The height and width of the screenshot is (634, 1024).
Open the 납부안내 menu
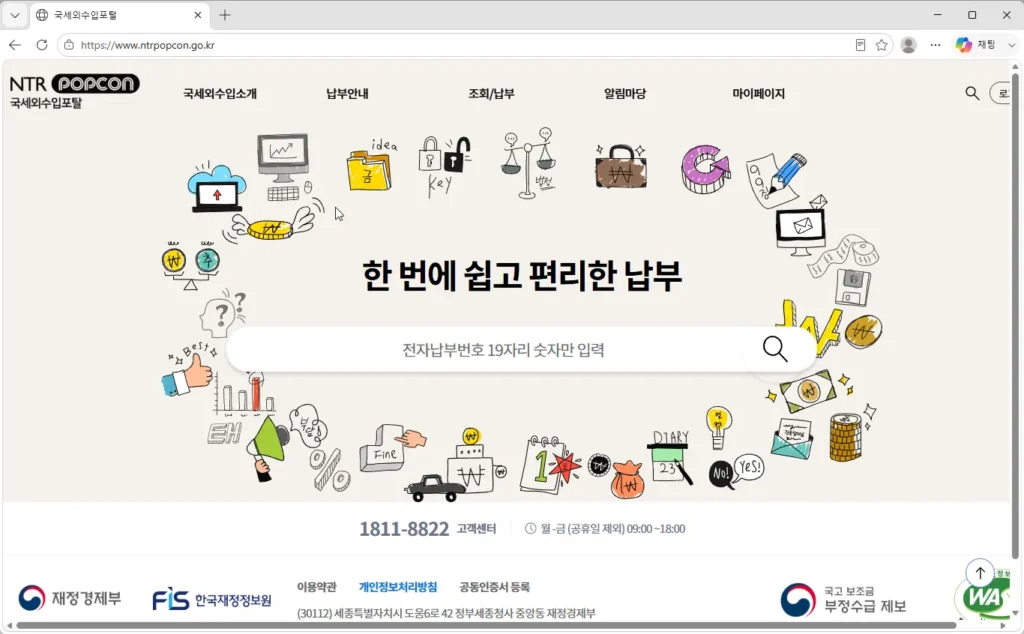(347, 93)
